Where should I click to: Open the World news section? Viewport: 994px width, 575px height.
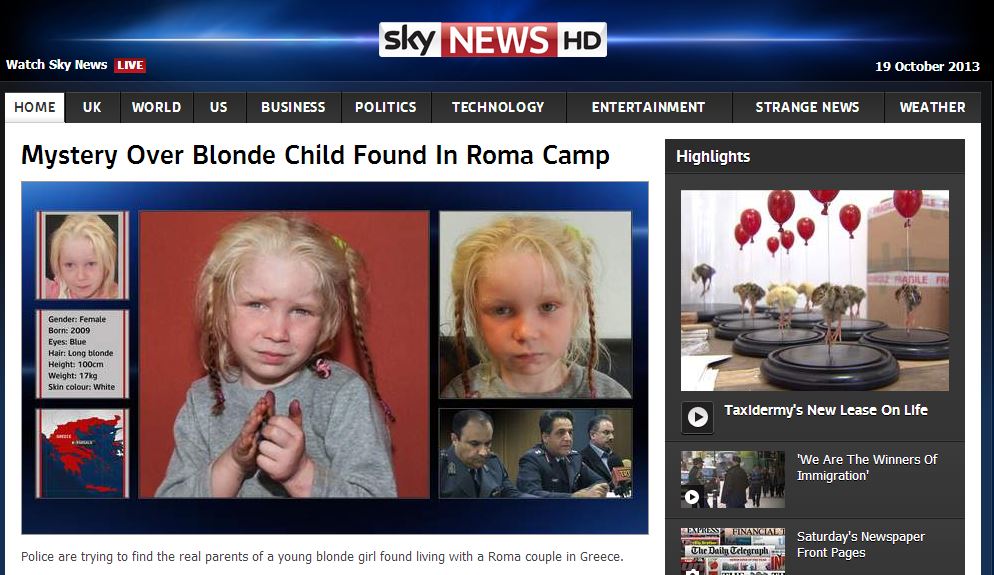[157, 108]
